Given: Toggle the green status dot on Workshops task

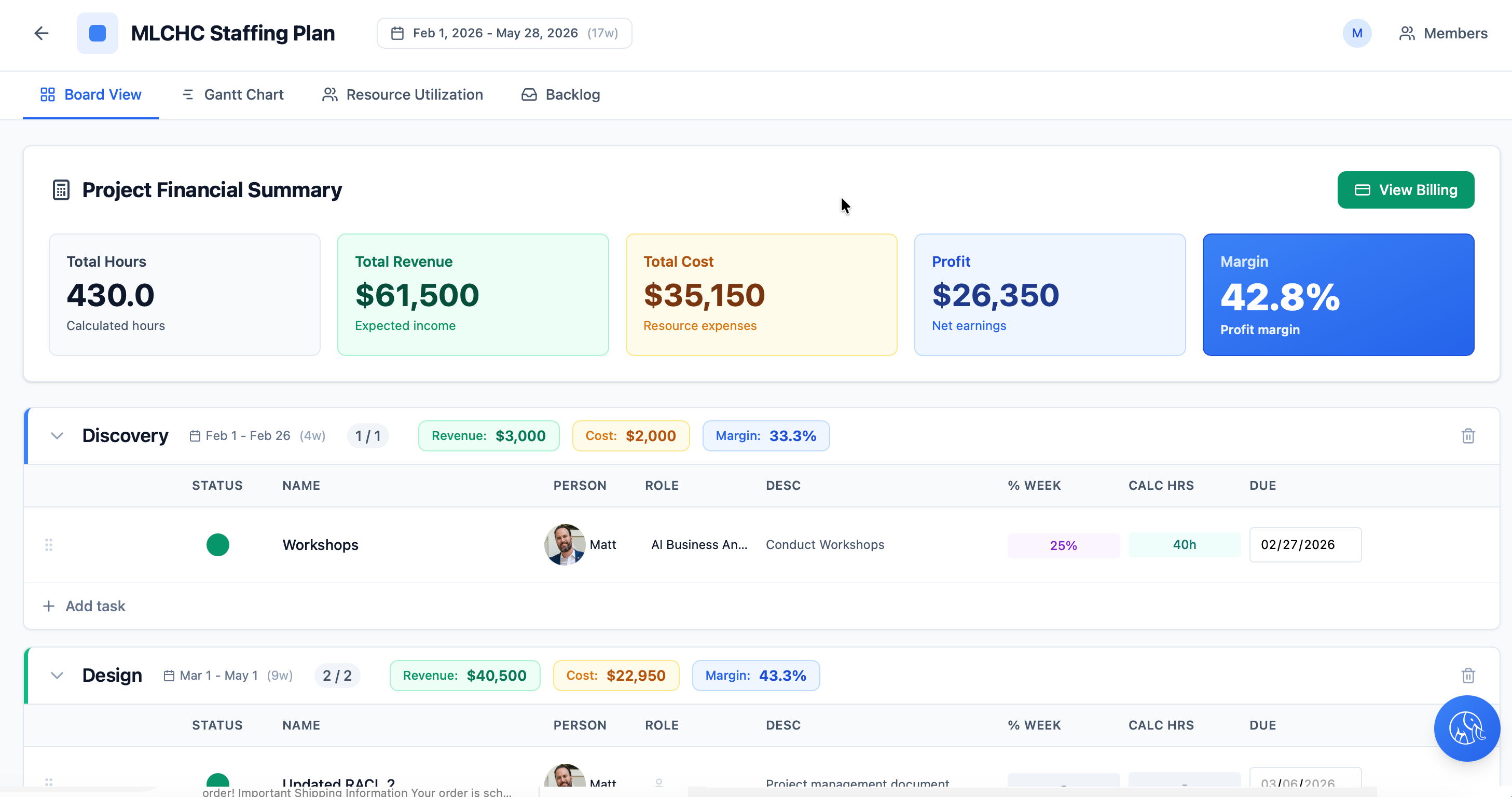Looking at the screenshot, I should click(218, 545).
